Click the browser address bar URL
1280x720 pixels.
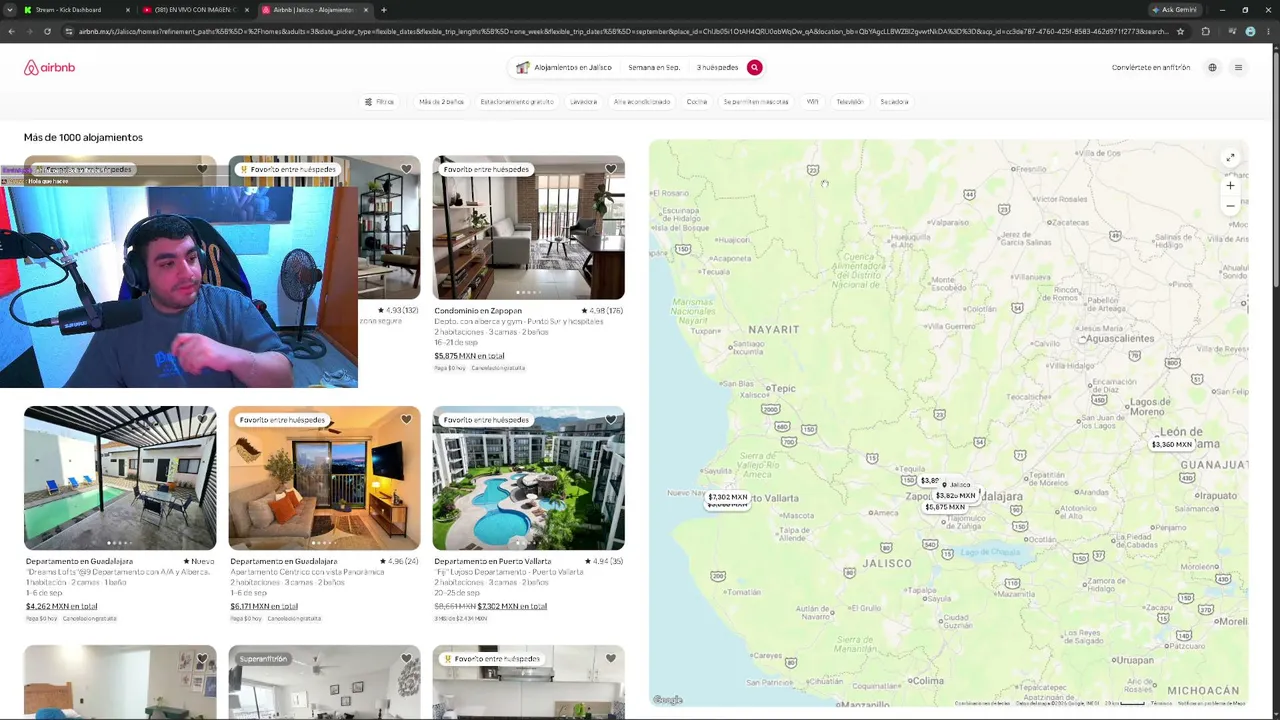coord(622,31)
